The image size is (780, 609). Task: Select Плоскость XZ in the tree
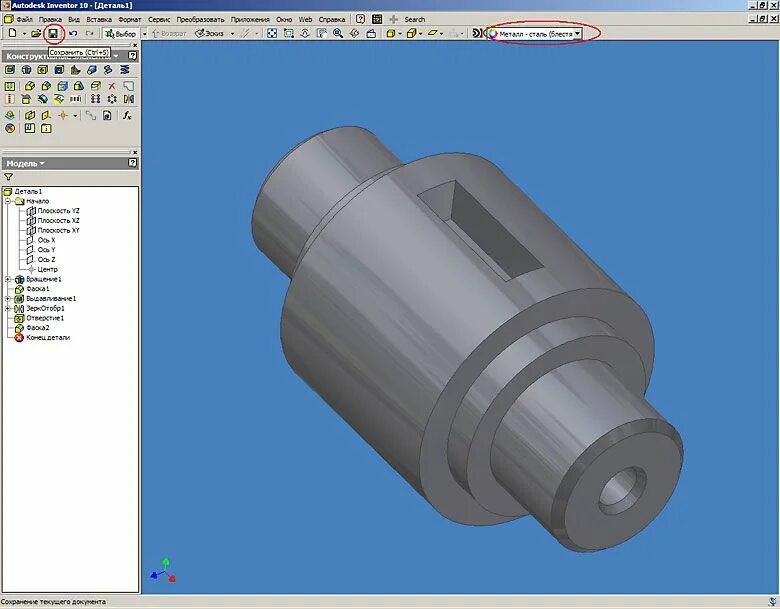[58, 220]
